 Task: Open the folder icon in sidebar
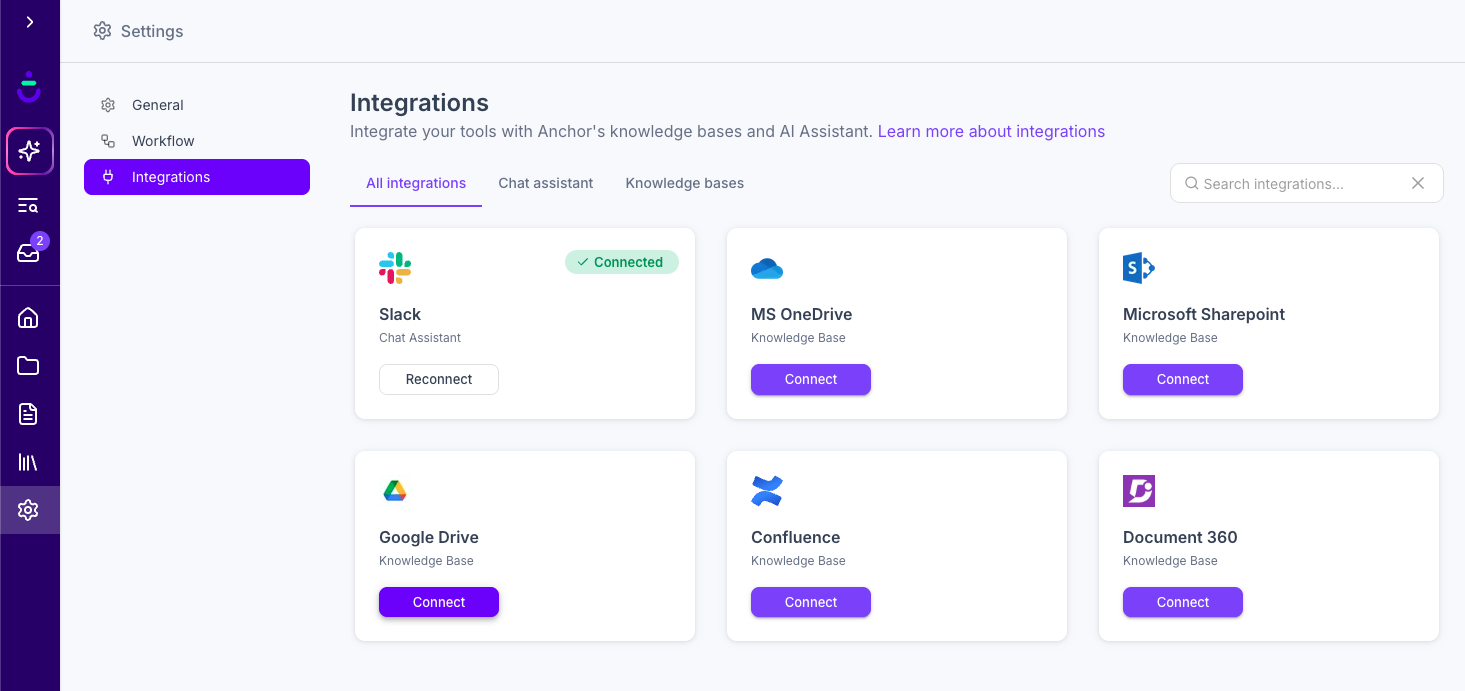(28, 366)
